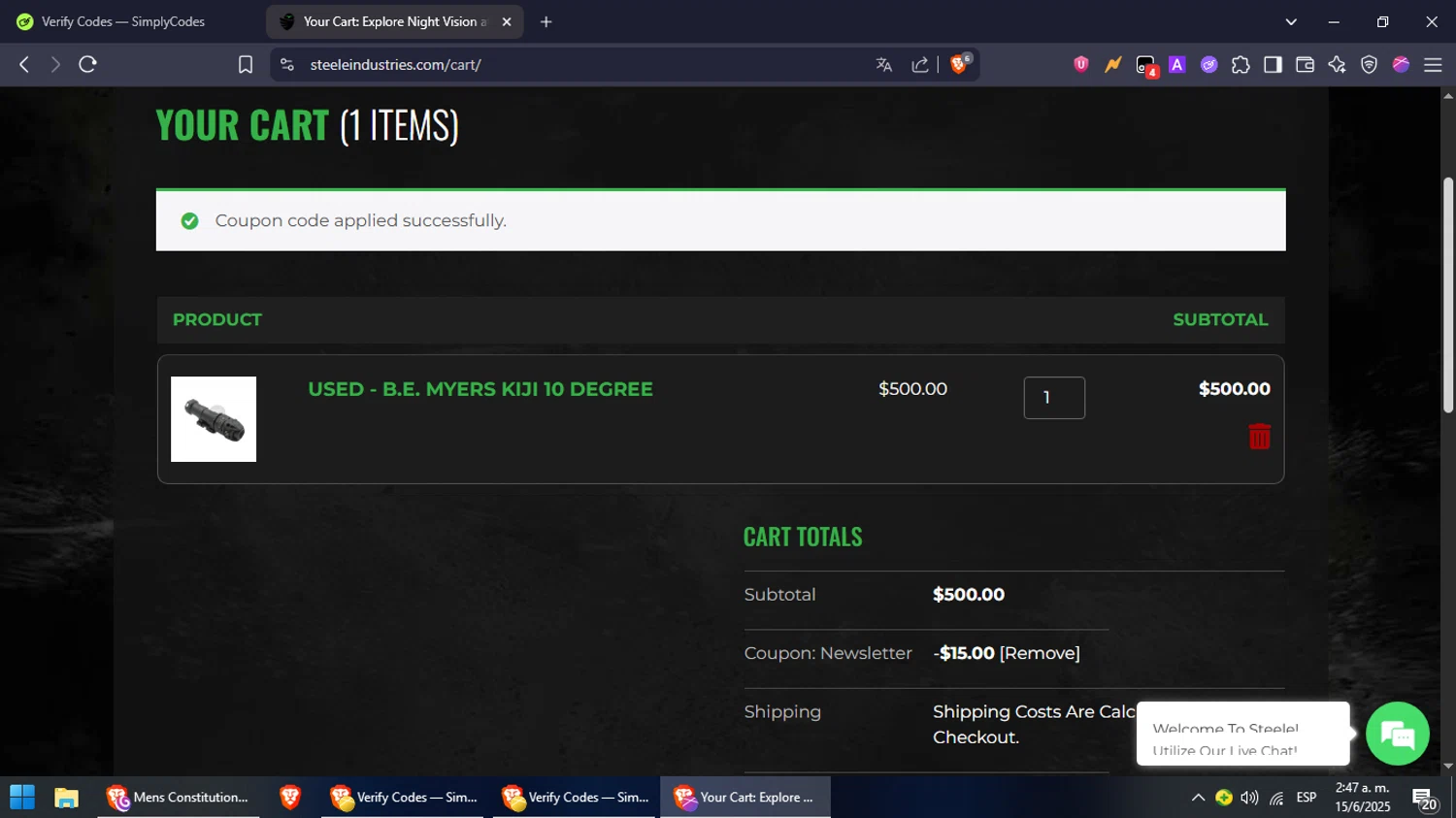The image size is (1456, 818).
Task: Open Brave VPN shield icon
Action: tap(1369, 65)
